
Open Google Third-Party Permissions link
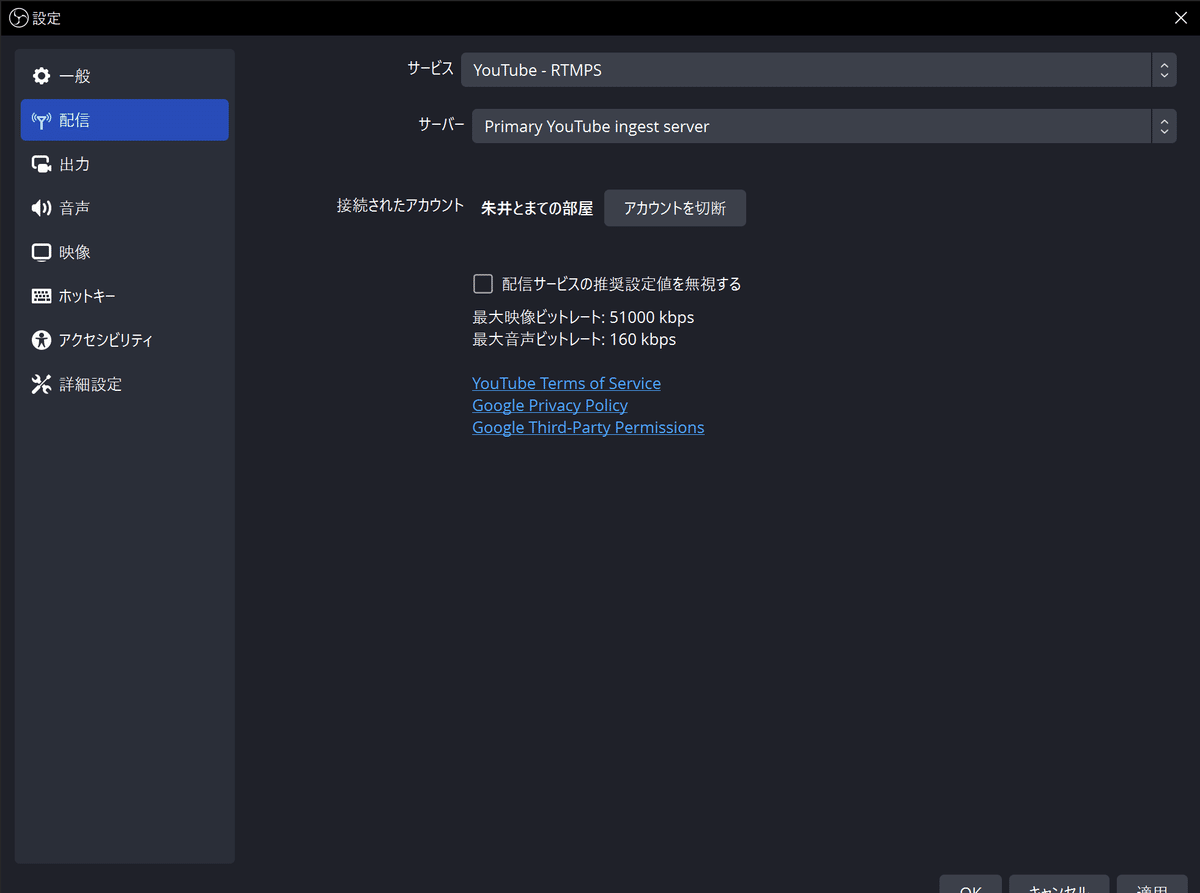588,427
